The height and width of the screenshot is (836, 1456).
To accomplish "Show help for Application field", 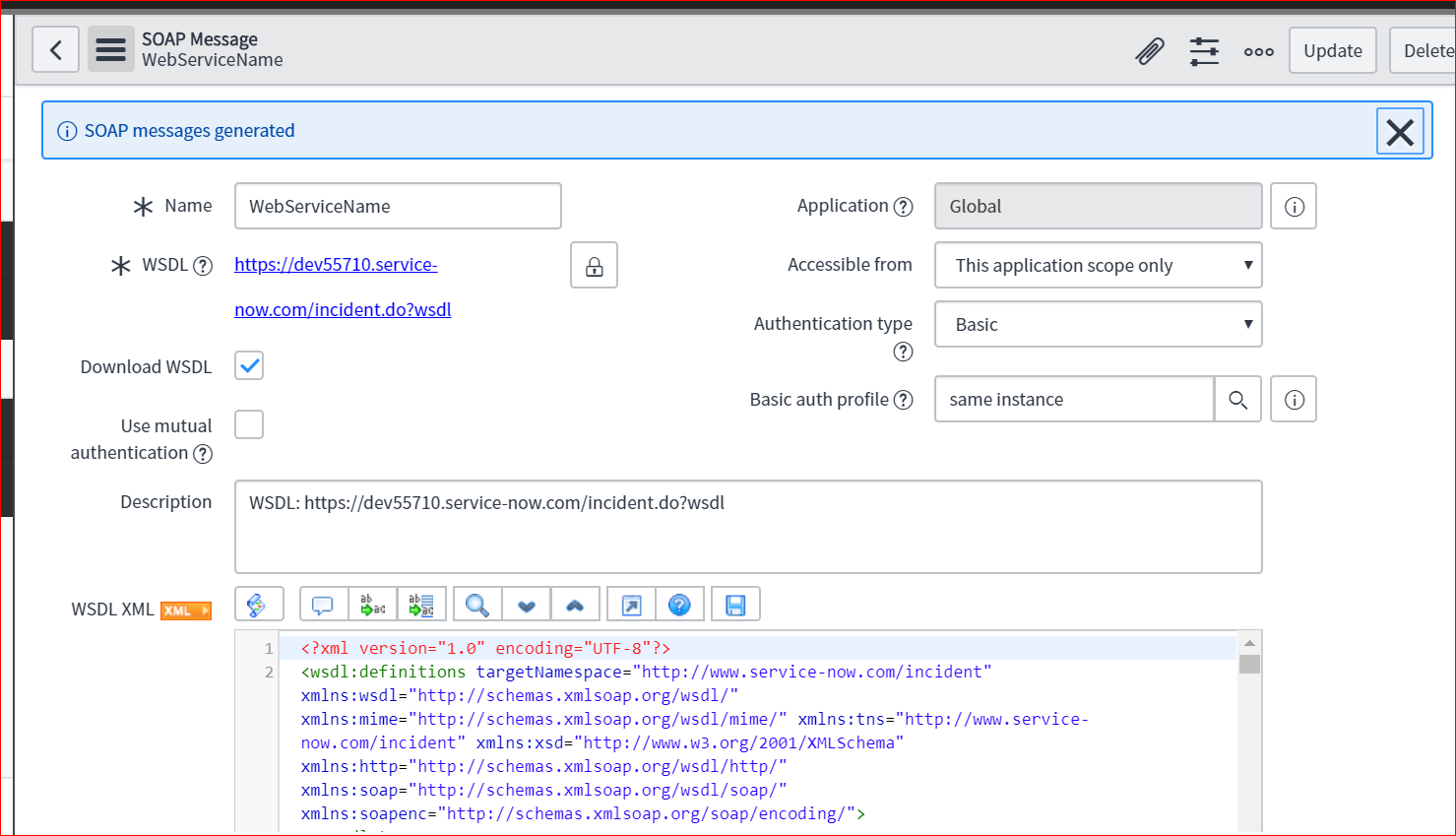I will (x=903, y=207).
